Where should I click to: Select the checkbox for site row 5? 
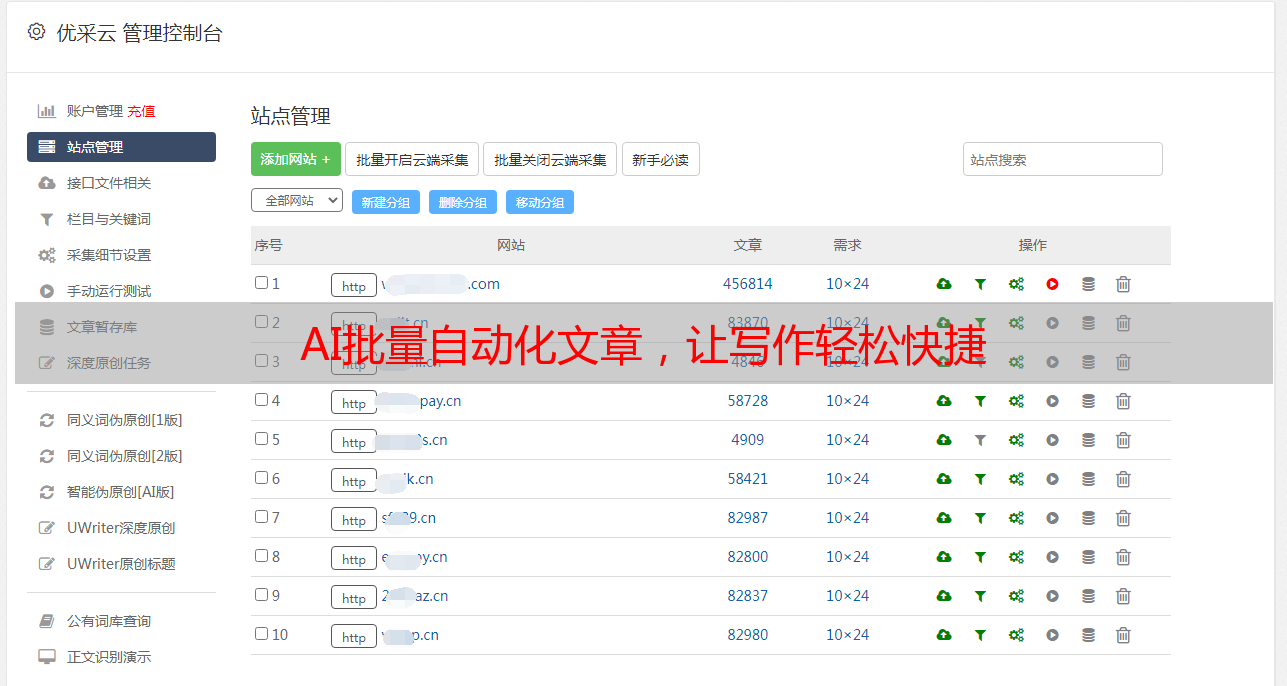(261, 439)
